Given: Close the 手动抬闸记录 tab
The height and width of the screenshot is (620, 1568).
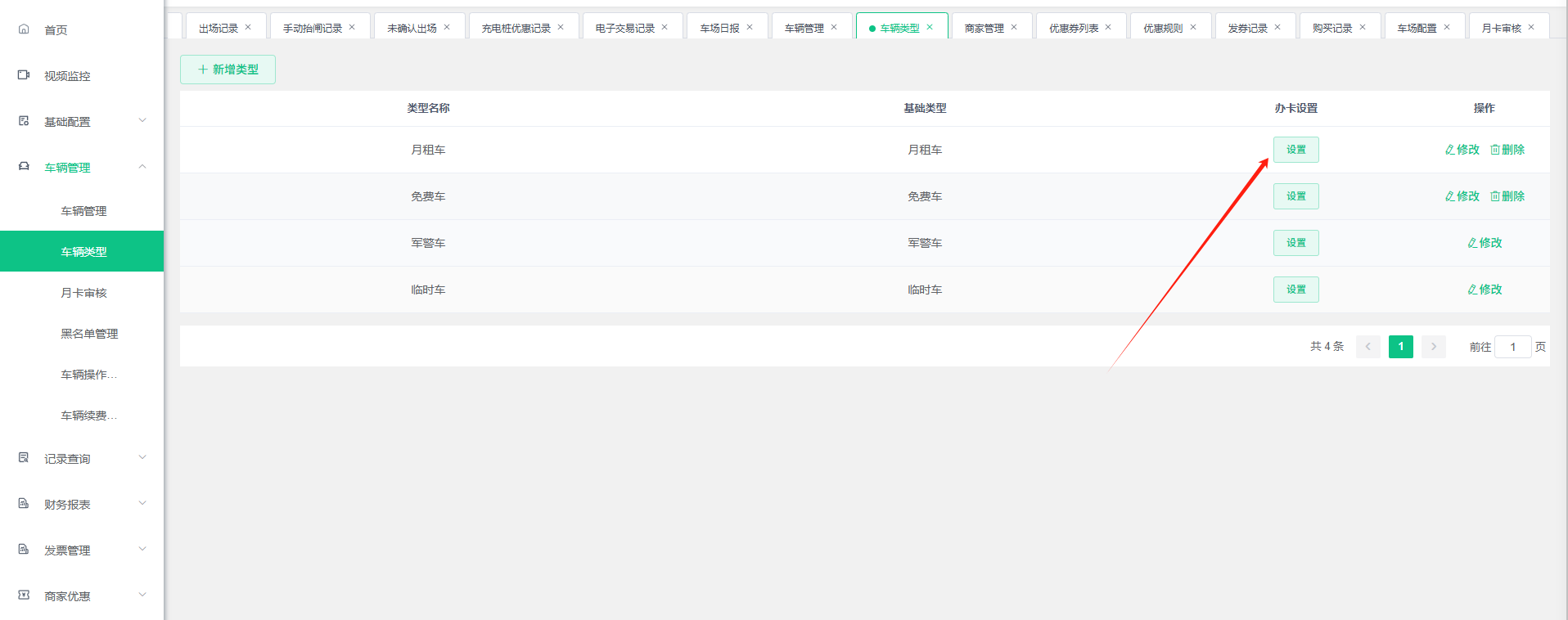Looking at the screenshot, I should coord(352,27).
